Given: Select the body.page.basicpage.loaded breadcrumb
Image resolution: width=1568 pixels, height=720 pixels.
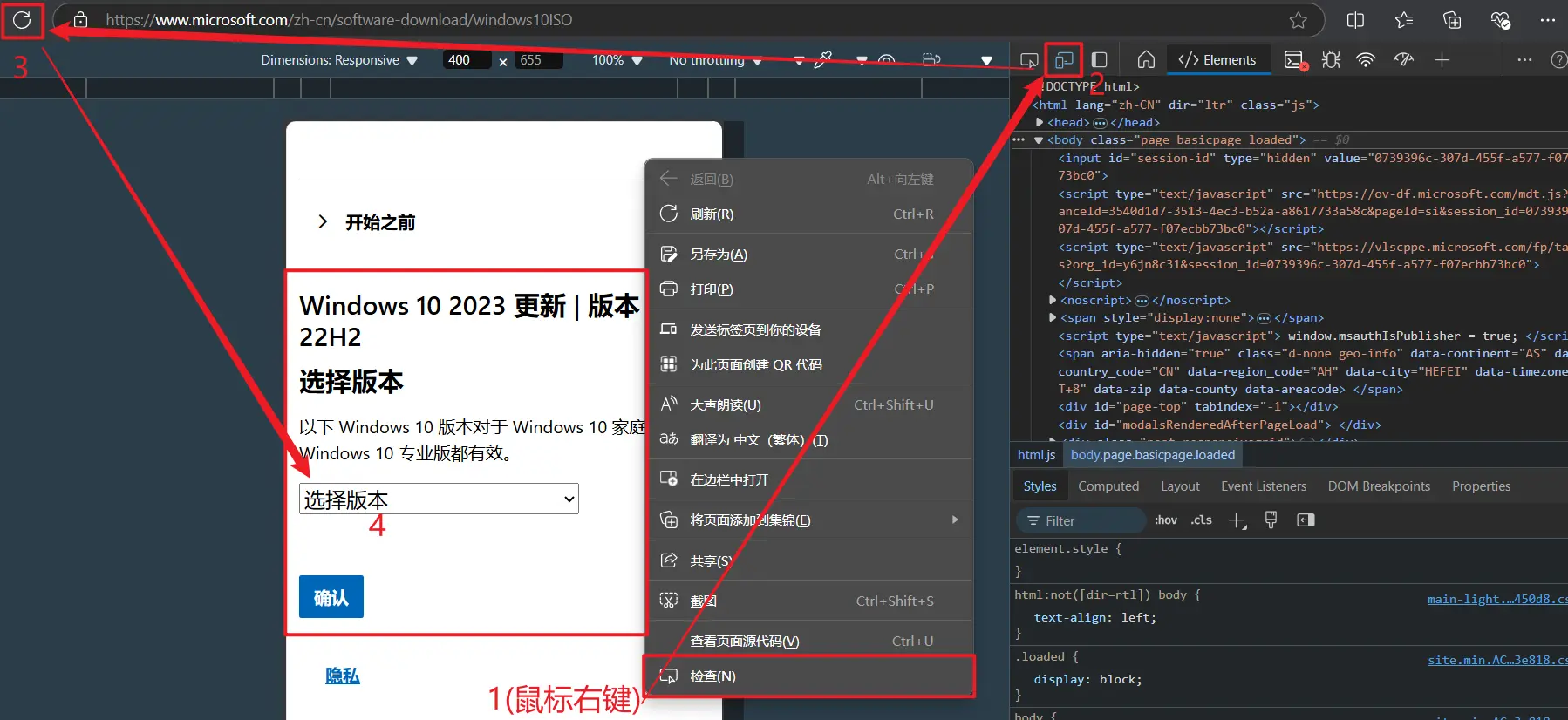Looking at the screenshot, I should pos(1153,455).
